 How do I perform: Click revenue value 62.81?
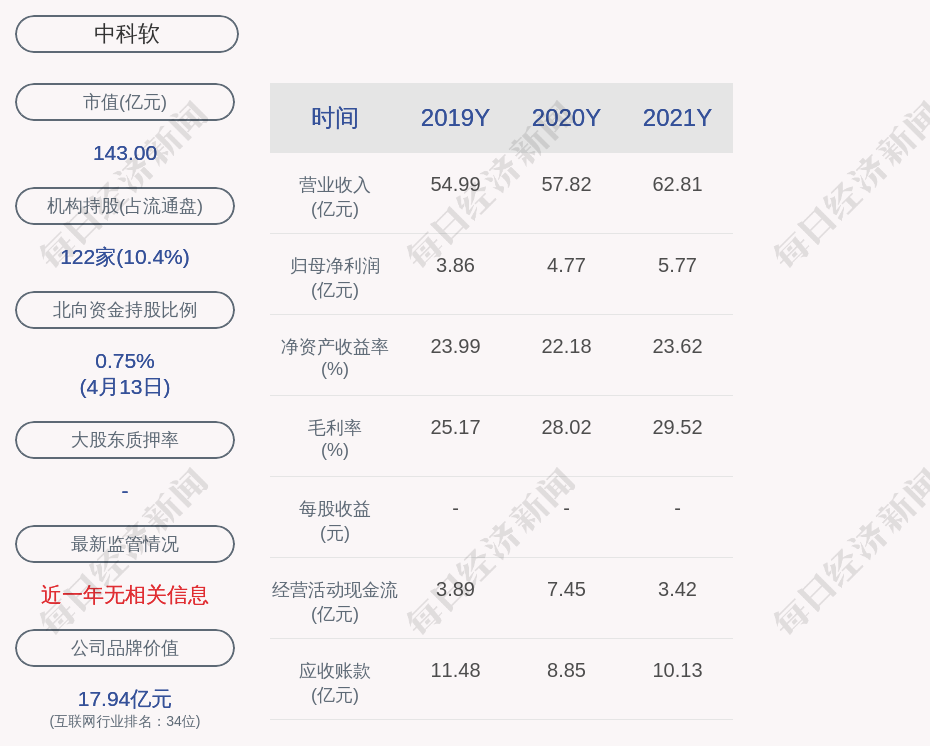tap(677, 184)
